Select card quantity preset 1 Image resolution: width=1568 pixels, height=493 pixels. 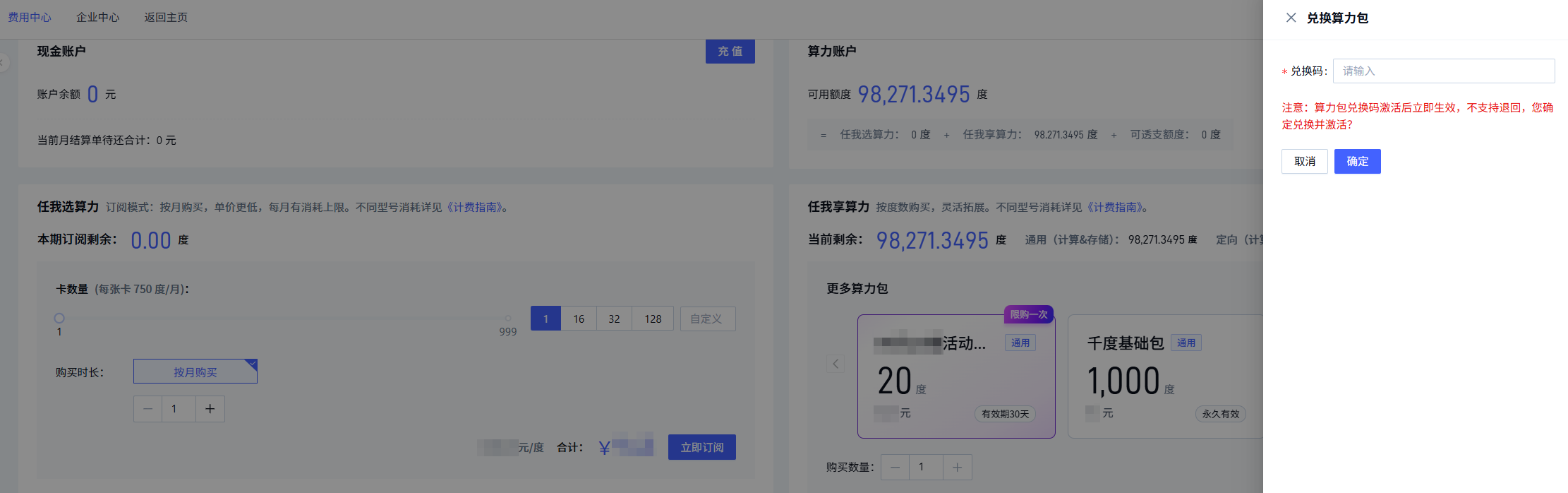[x=545, y=319]
